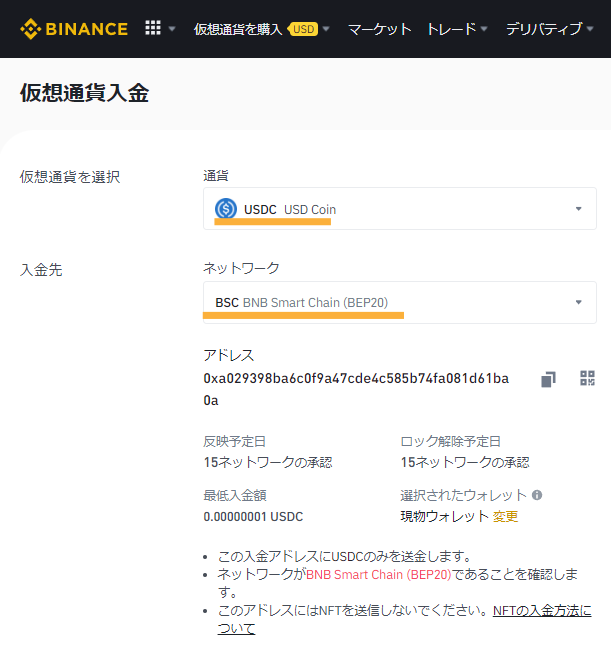
Task: Click the 0.00000001 USDC minimum amount
Action: click(253, 517)
